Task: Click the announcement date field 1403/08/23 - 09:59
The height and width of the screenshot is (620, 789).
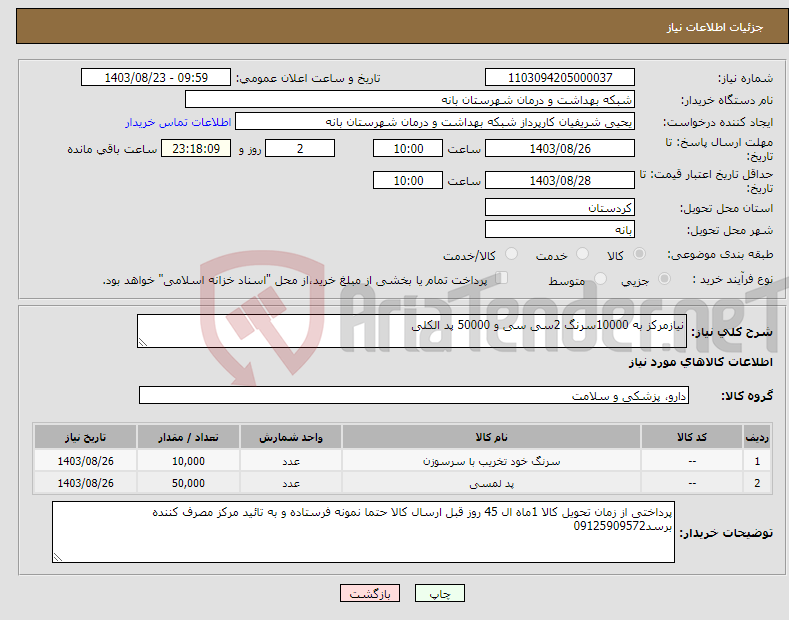Action: [156, 78]
